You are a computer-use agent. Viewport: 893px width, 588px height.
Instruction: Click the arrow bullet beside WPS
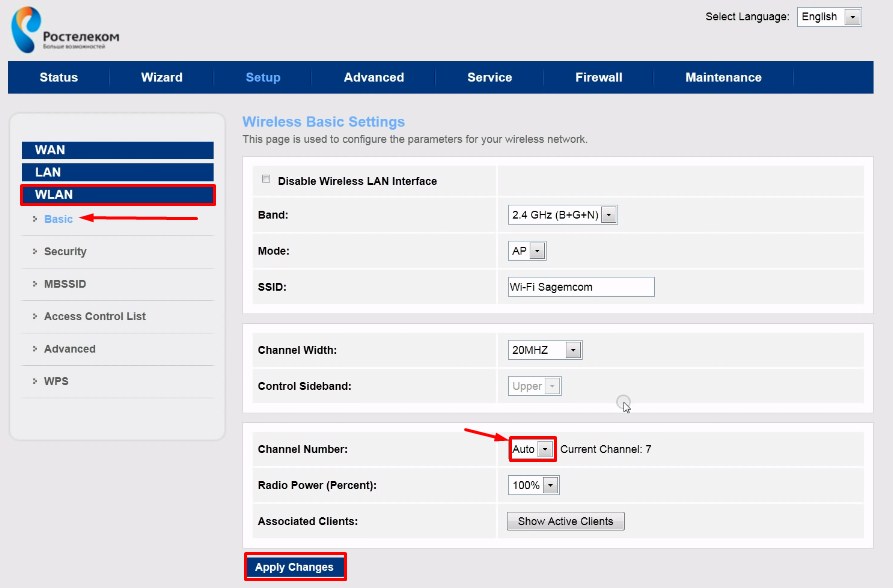35,381
